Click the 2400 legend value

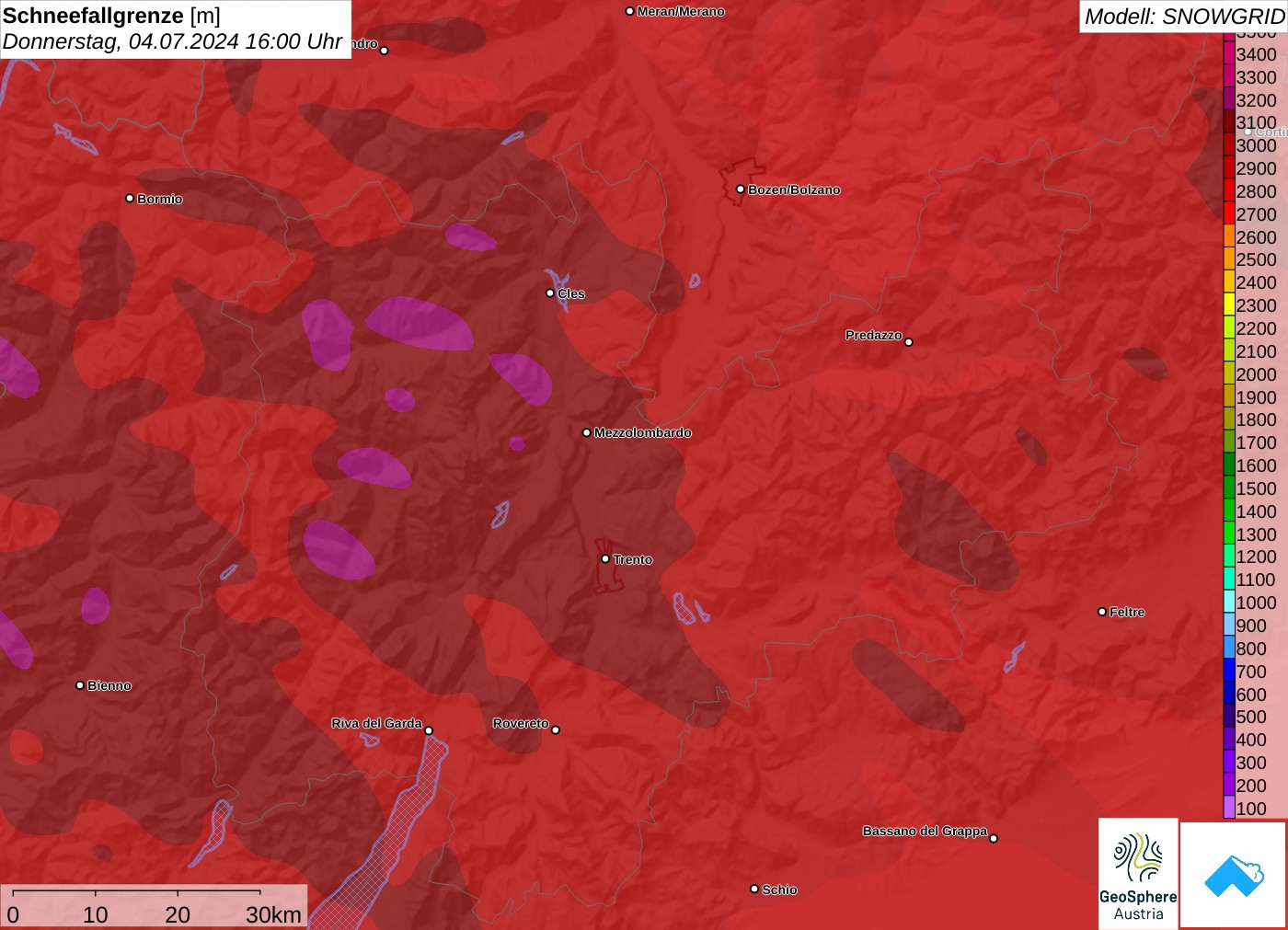pos(1257,282)
